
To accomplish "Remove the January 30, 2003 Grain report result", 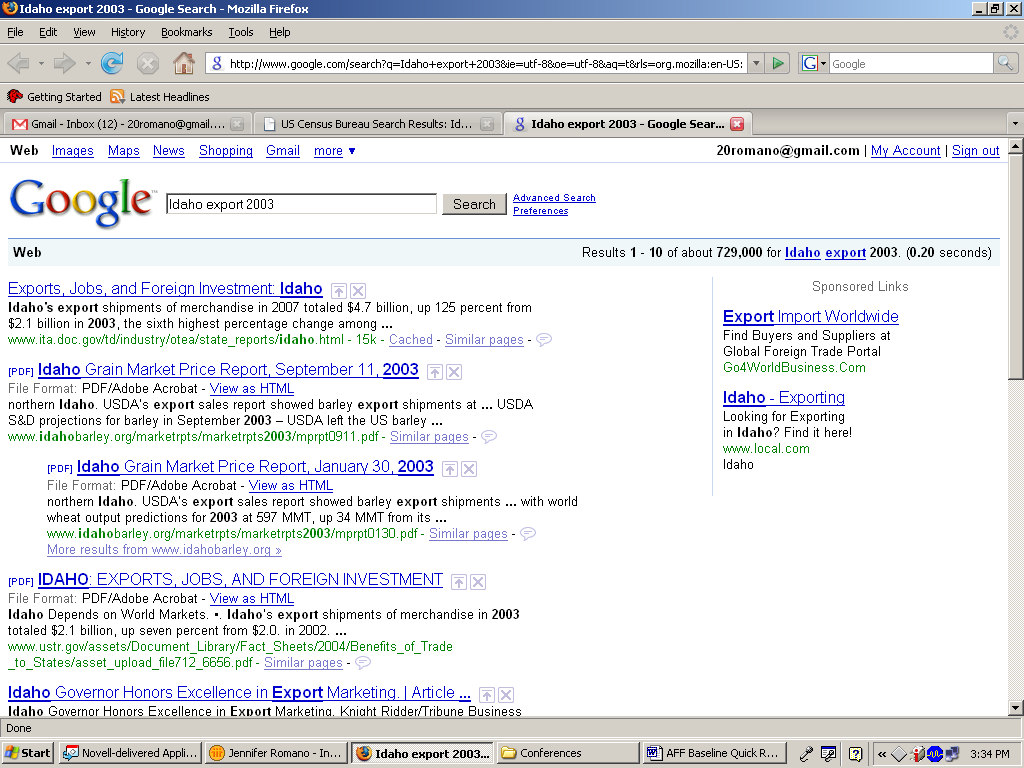I will (x=469, y=469).
